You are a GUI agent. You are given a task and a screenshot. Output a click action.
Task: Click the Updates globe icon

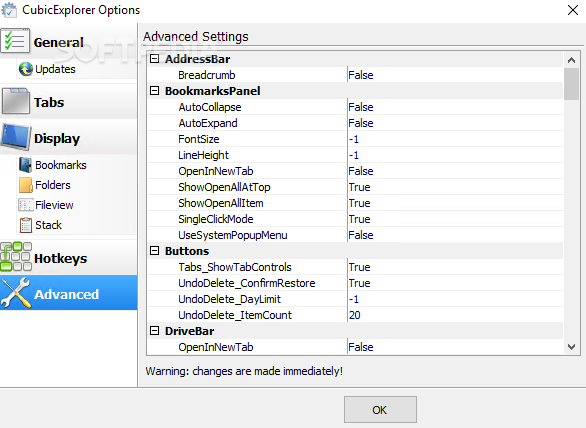coord(25,69)
